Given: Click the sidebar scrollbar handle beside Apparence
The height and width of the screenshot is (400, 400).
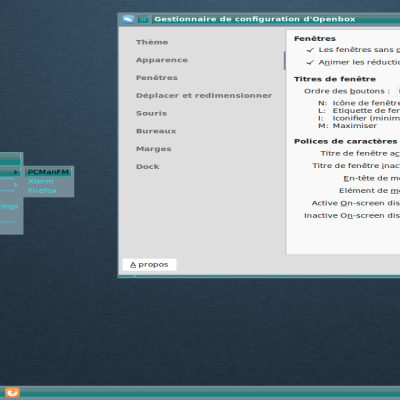Looking at the screenshot, I should 285,61.
